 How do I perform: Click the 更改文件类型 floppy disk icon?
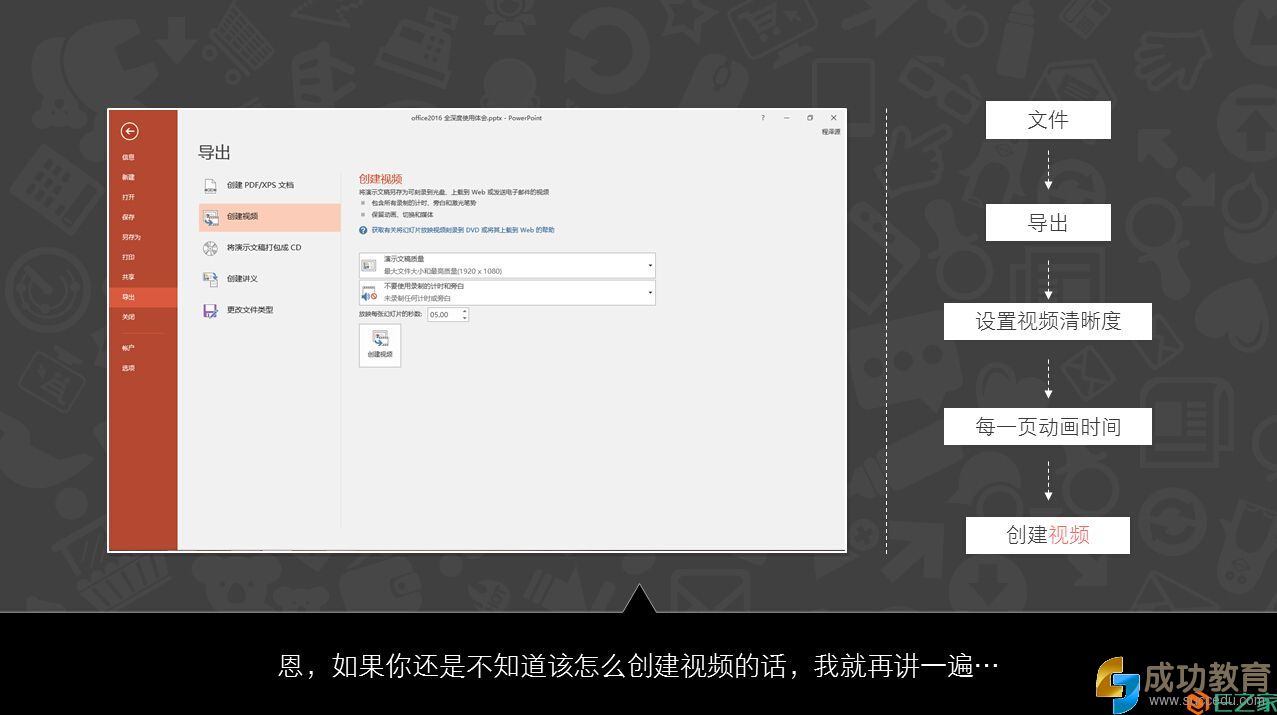[x=210, y=310]
